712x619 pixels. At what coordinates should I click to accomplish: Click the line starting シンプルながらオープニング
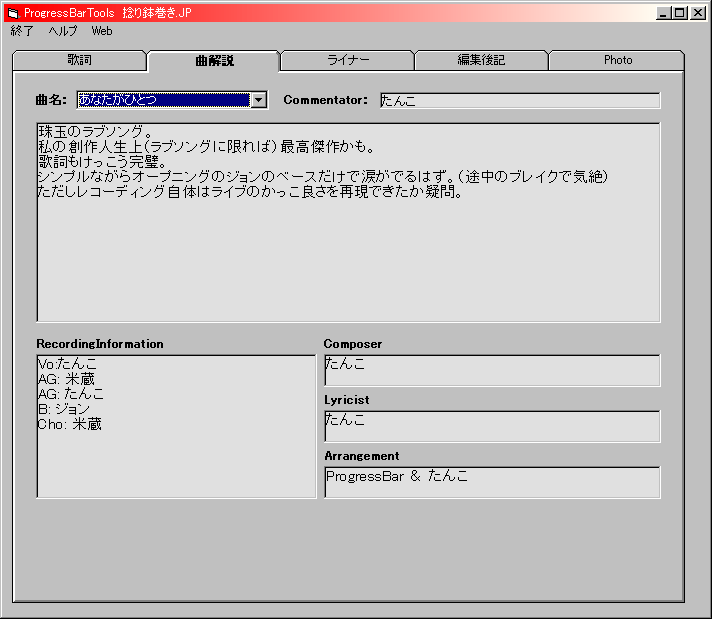pyautogui.click(x=323, y=177)
